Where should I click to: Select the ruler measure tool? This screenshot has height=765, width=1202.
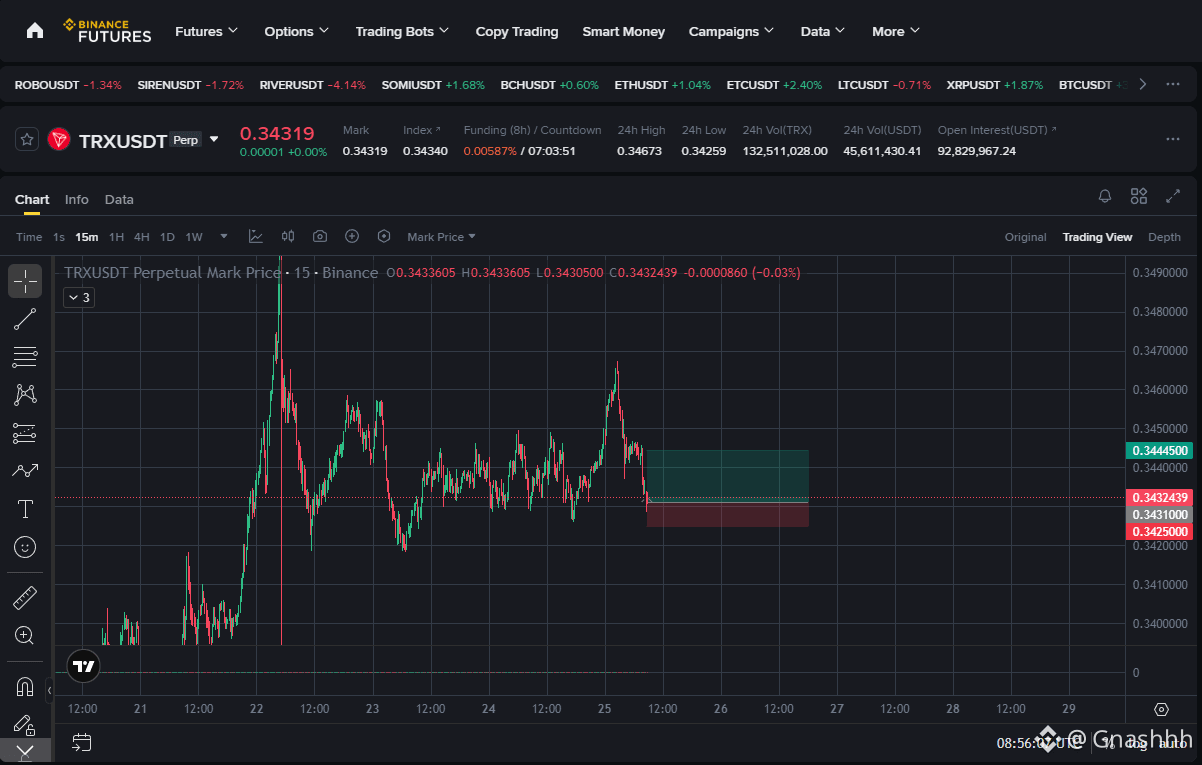[25, 597]
